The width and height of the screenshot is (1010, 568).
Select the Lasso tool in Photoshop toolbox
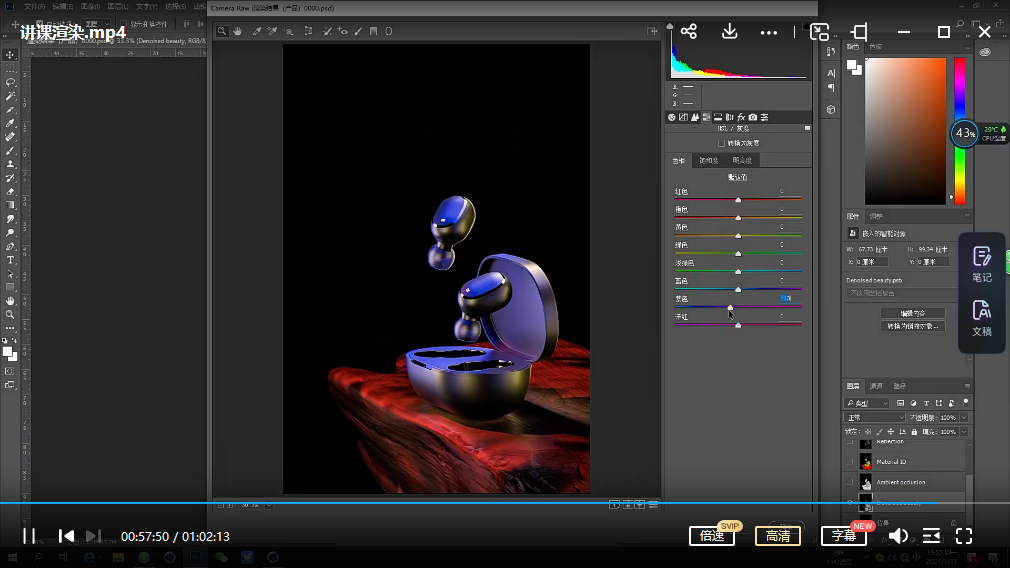click(10, 82)
